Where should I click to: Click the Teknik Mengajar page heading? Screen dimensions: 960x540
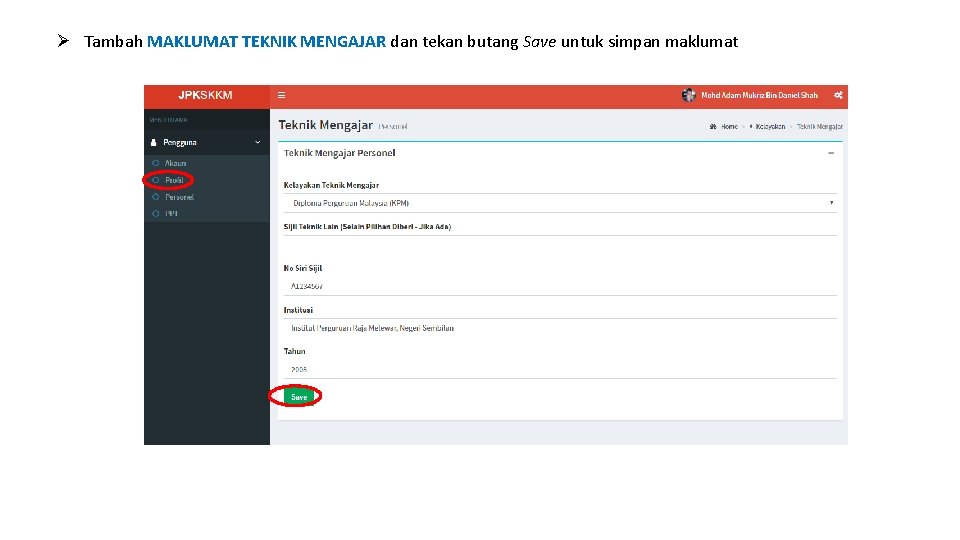(326, 125)
